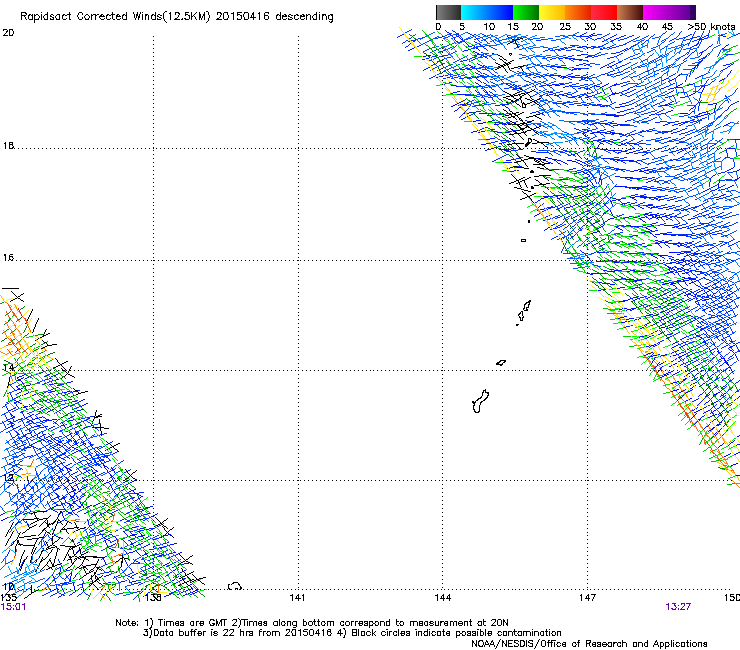Viewport: 740px width, 650px height.
Task: Click the legend label '40'
Action: [642, 27]
